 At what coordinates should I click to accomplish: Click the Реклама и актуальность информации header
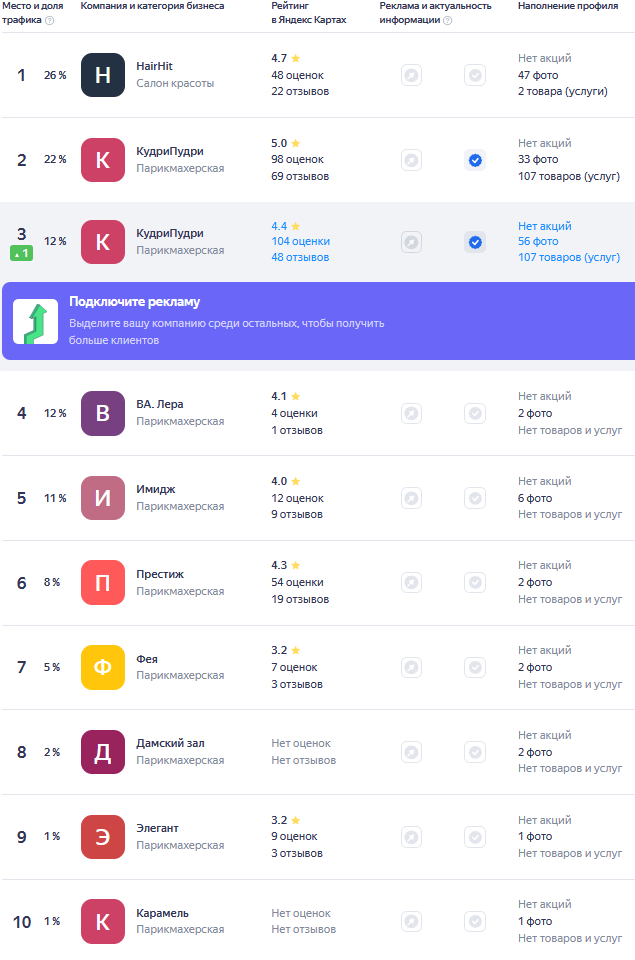click(435, 13)
